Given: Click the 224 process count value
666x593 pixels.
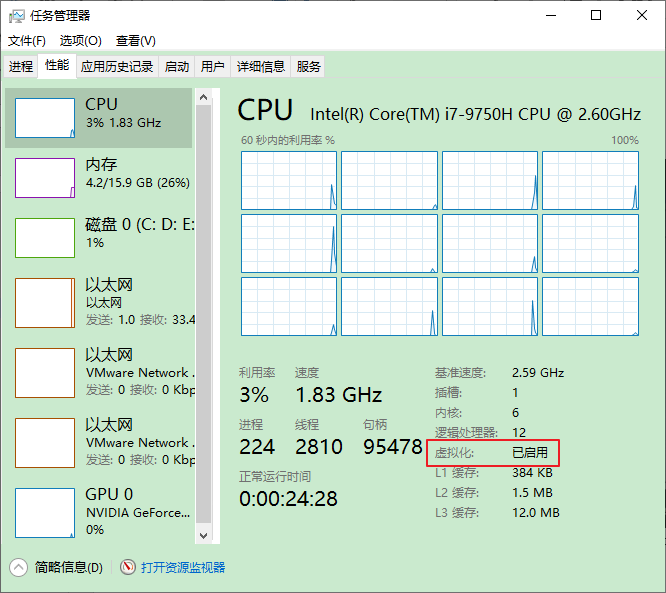Looking at the screenshot, I should pos(257,447).
